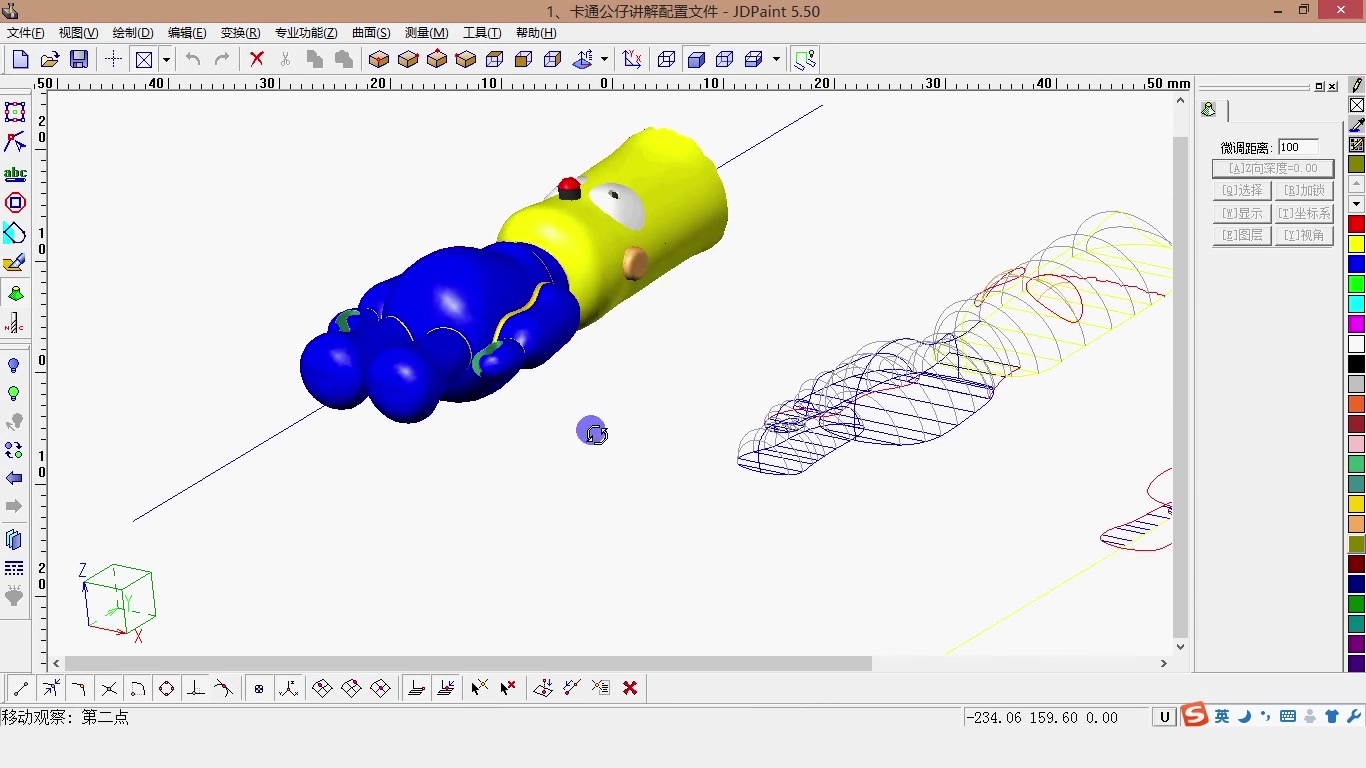Select the undo arrow icon
The image size is (1366, 768).
coord(193,59)
